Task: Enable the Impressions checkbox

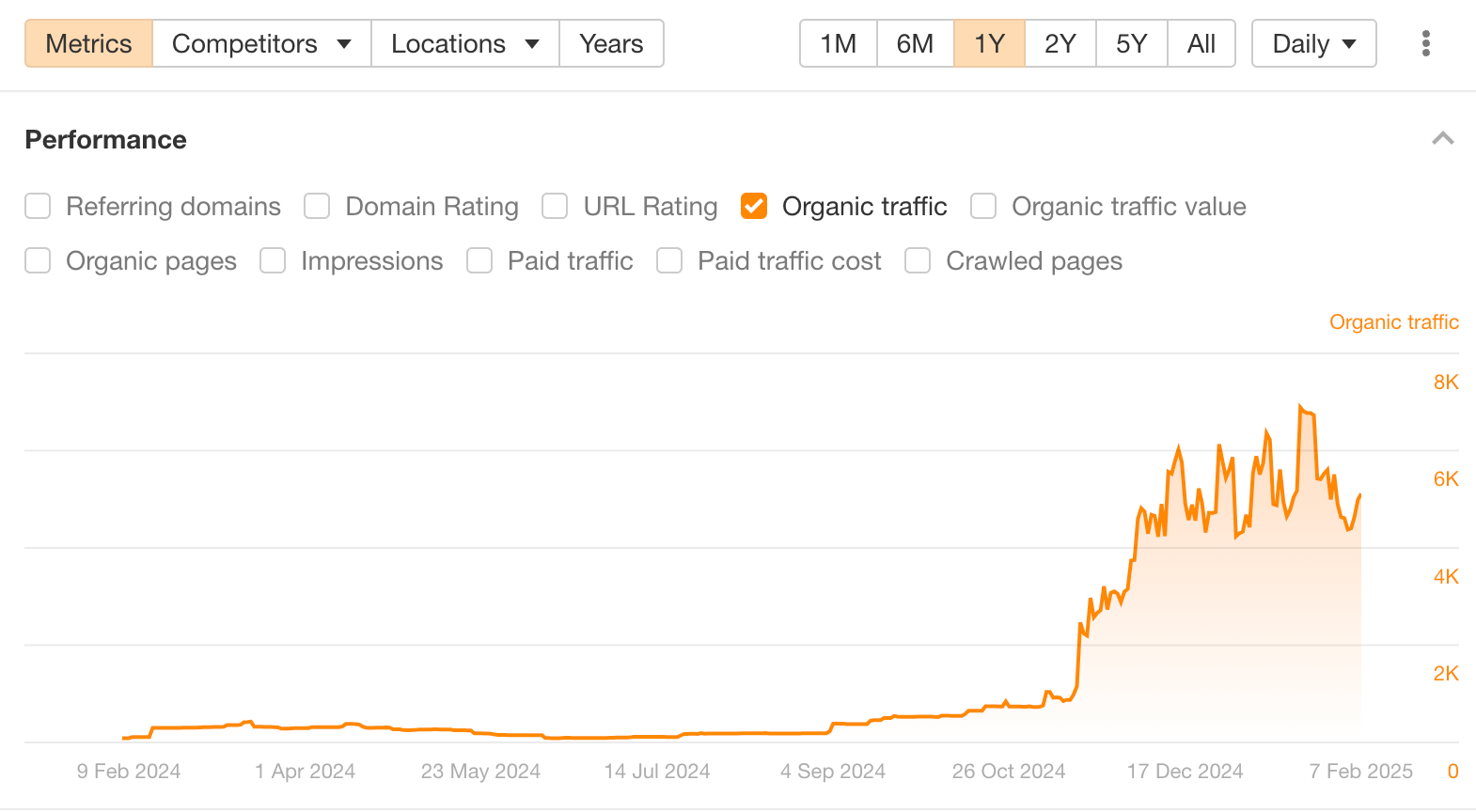Action: coord(273,260)
